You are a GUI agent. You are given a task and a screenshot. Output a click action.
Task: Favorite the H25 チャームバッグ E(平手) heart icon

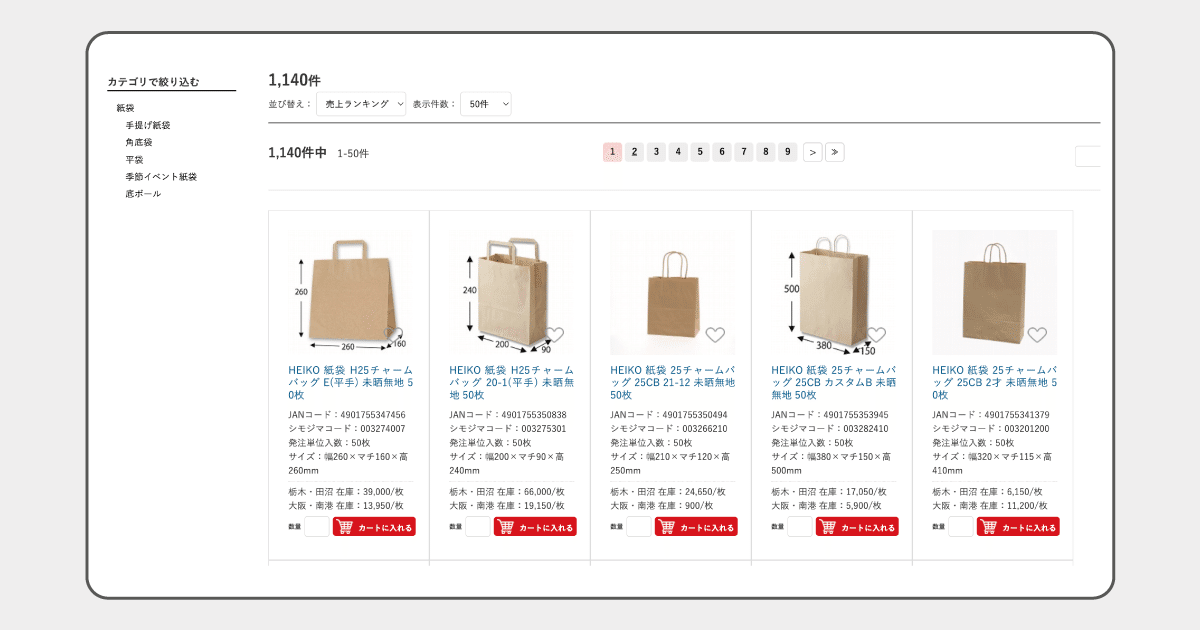(393, 334)
